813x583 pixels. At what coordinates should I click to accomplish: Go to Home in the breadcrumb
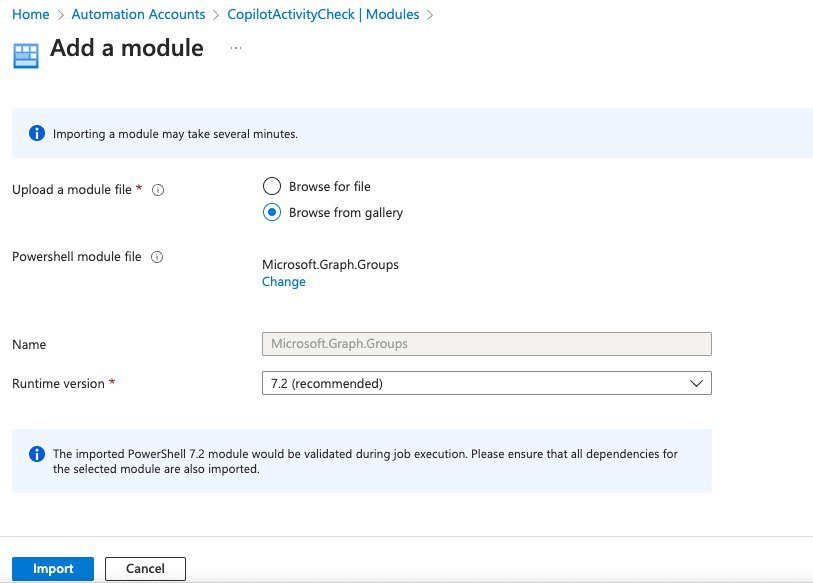pyautogui.click(x=31, y=15)
